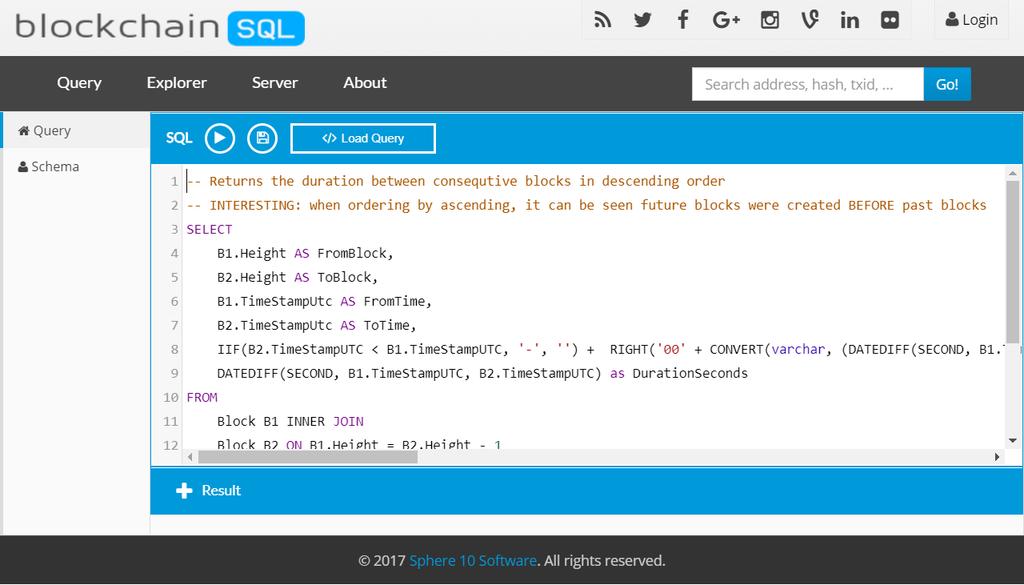The height and width of the screenshot is (585, 1024).
Task: Open the Google Plus icon
Action: coord(726,20)
